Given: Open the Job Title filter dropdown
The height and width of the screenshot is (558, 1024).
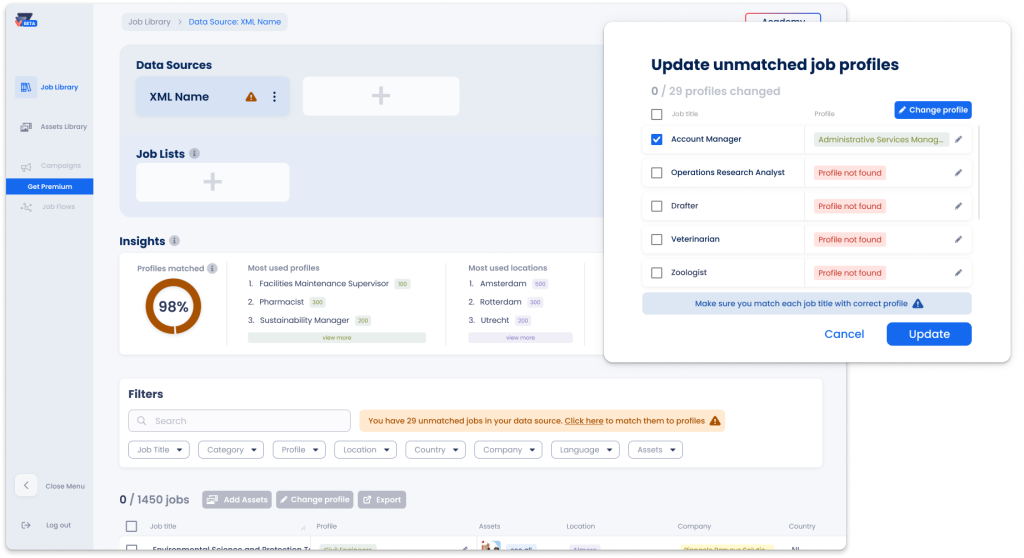Looking at the screenshot, I should pyautogui.click(x=159, y=450).
